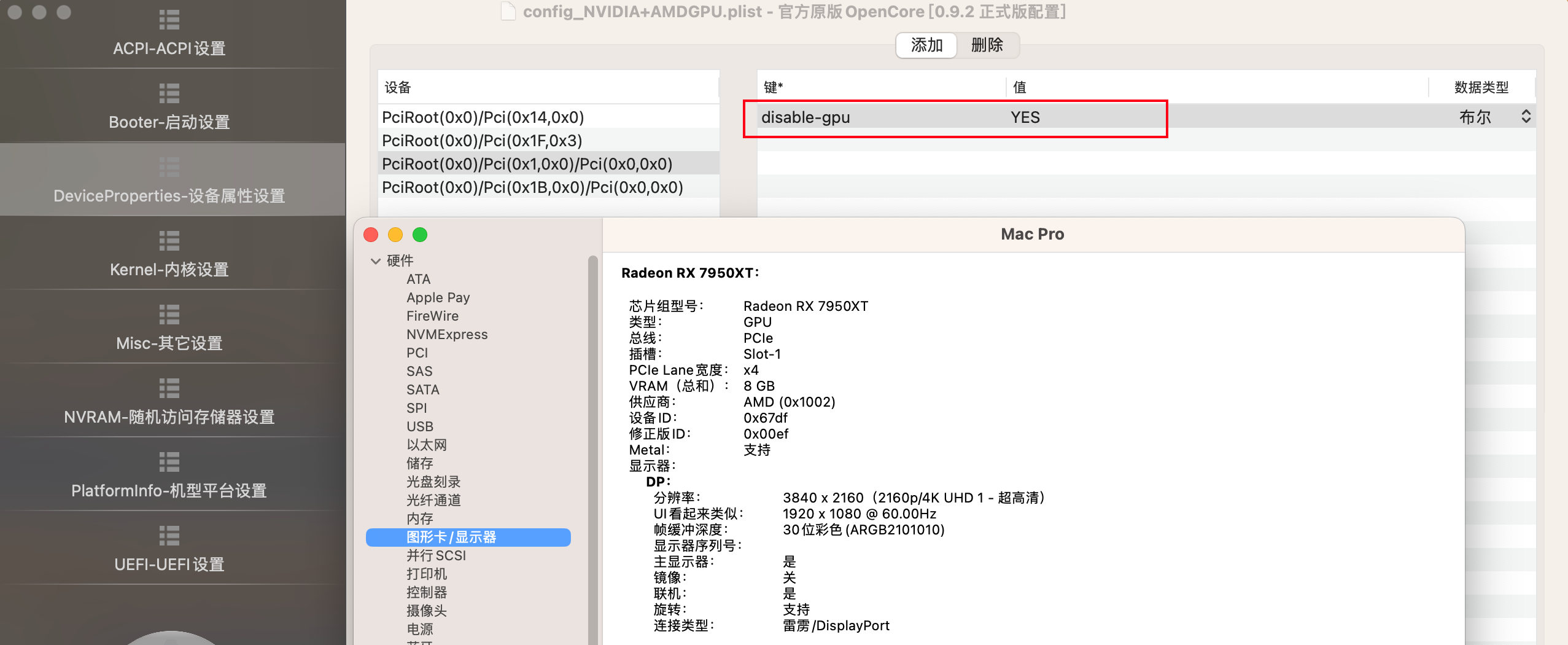Image resolution: width=1568 pixels, height=645 pixels.
Task: Select 内存 in hardware list
Action: (419, 518)
